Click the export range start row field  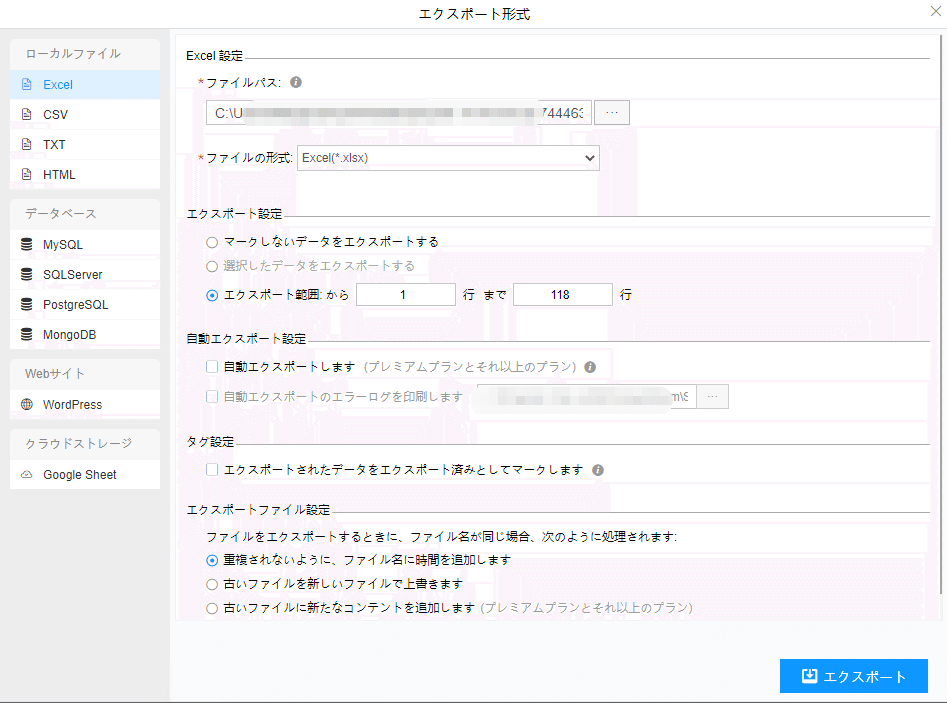pos(405,295)
